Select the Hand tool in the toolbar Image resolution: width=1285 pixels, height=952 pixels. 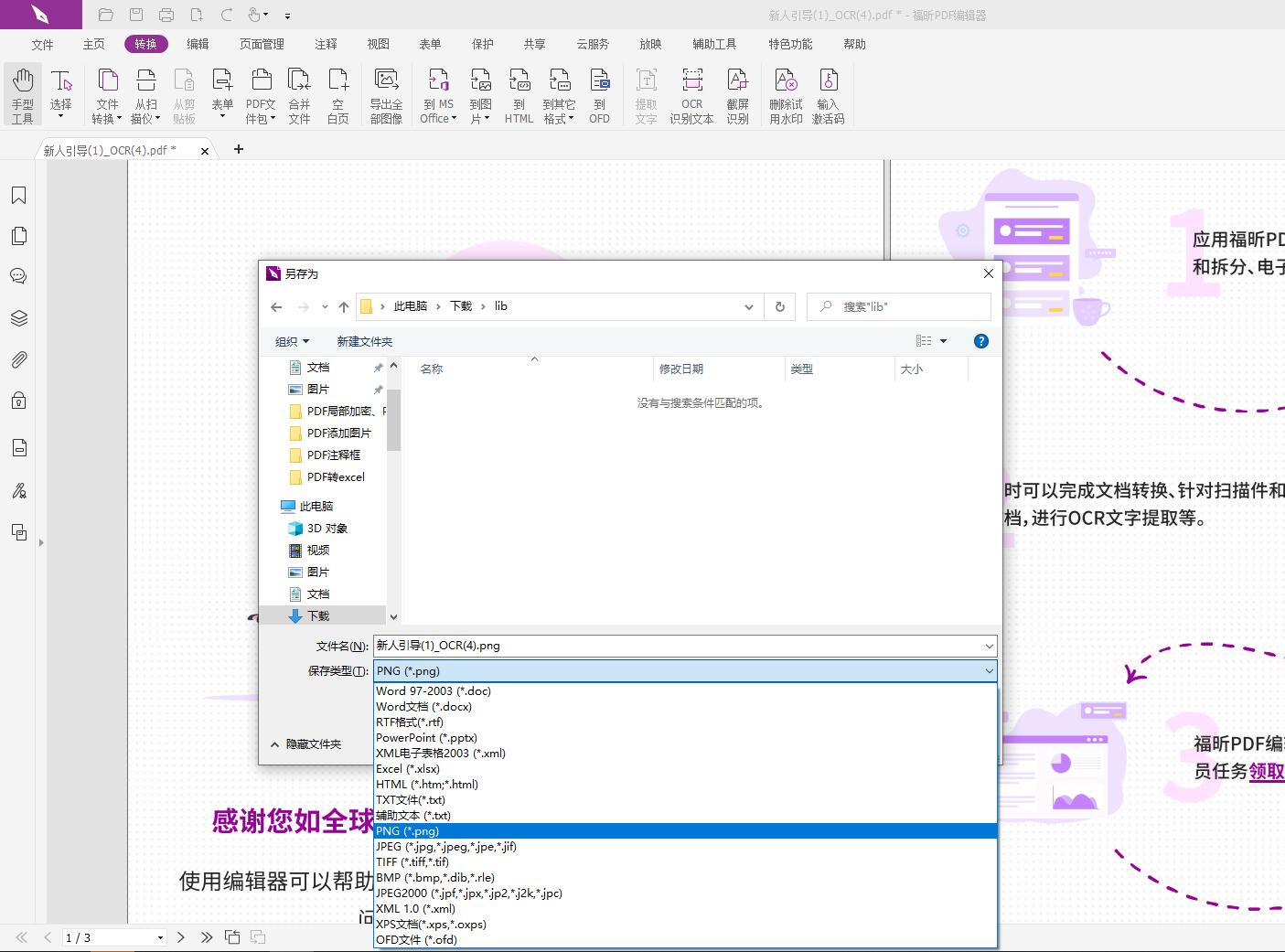pos(22,91)
